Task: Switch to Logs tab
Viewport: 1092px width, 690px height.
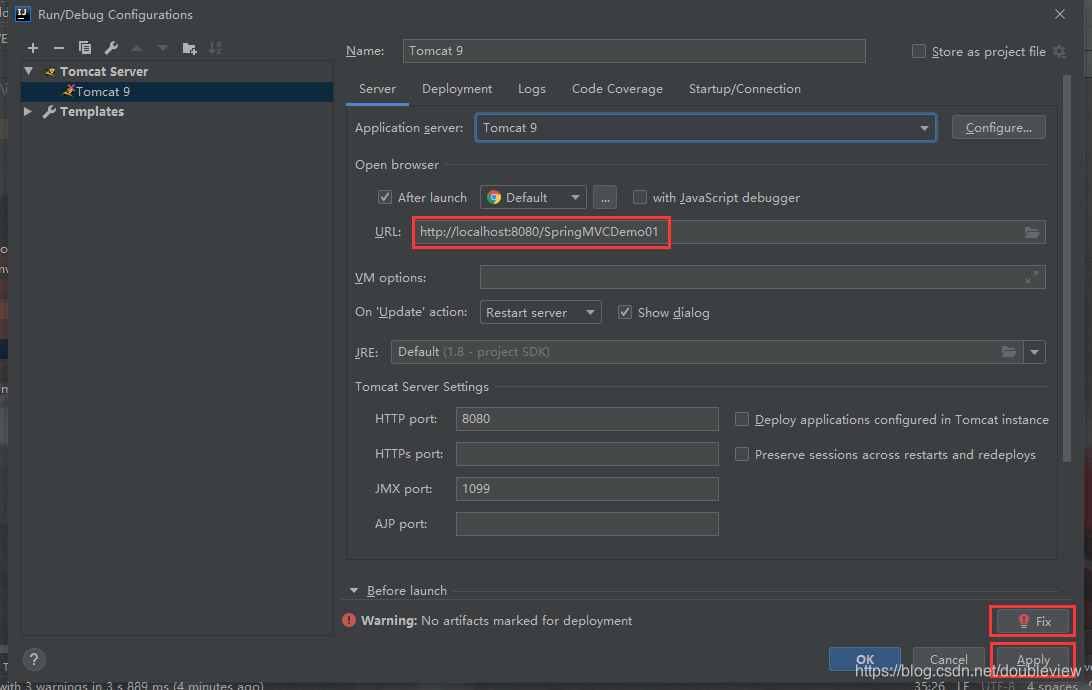Action: click(x=531, y=89)
